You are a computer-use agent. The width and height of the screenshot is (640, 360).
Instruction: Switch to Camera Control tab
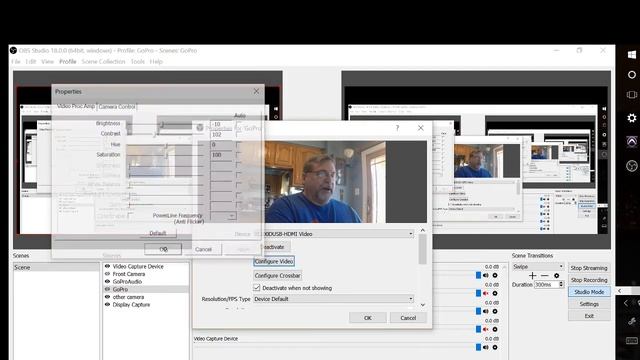[117, 107]
